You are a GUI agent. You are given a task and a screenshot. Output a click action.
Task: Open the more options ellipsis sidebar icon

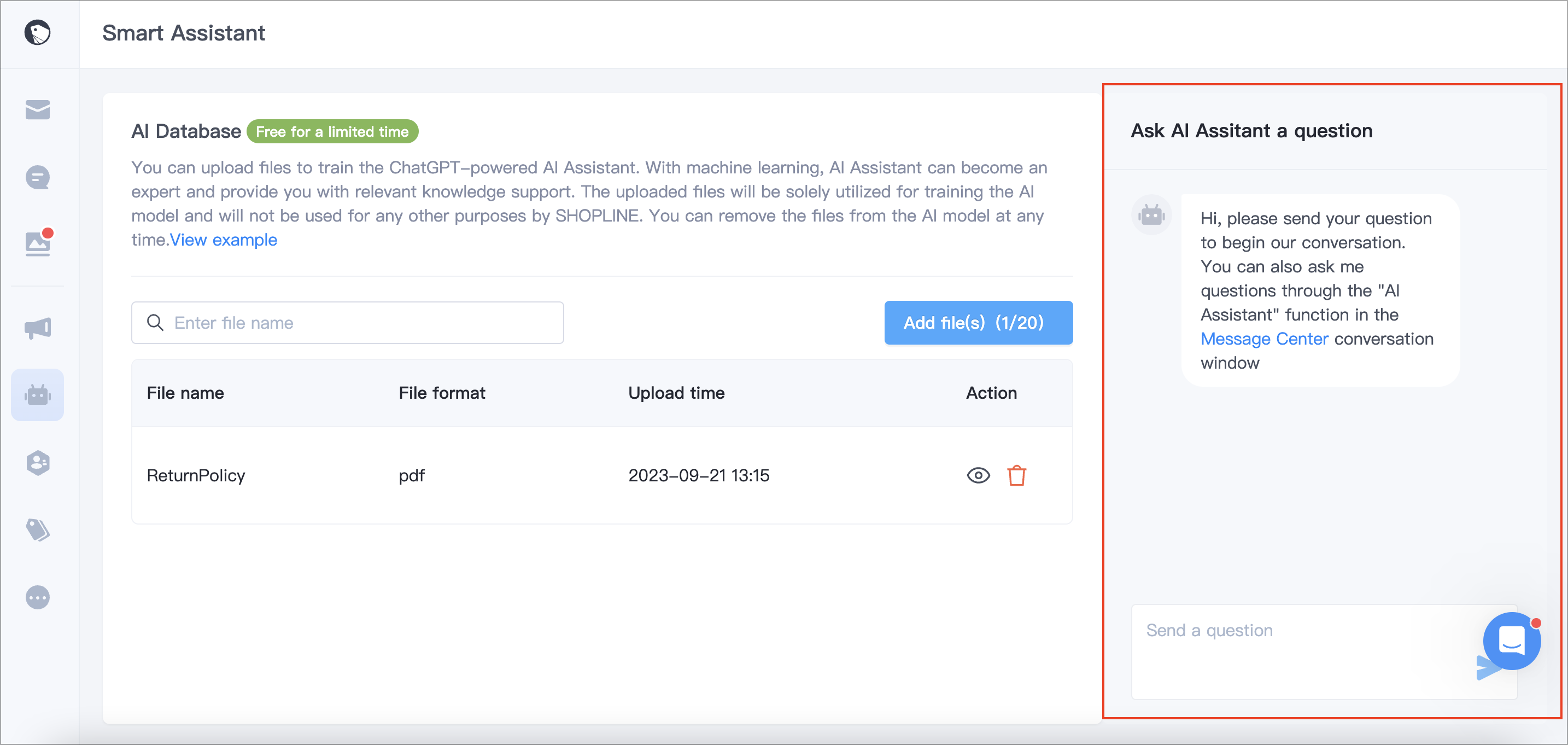[38, 597]
